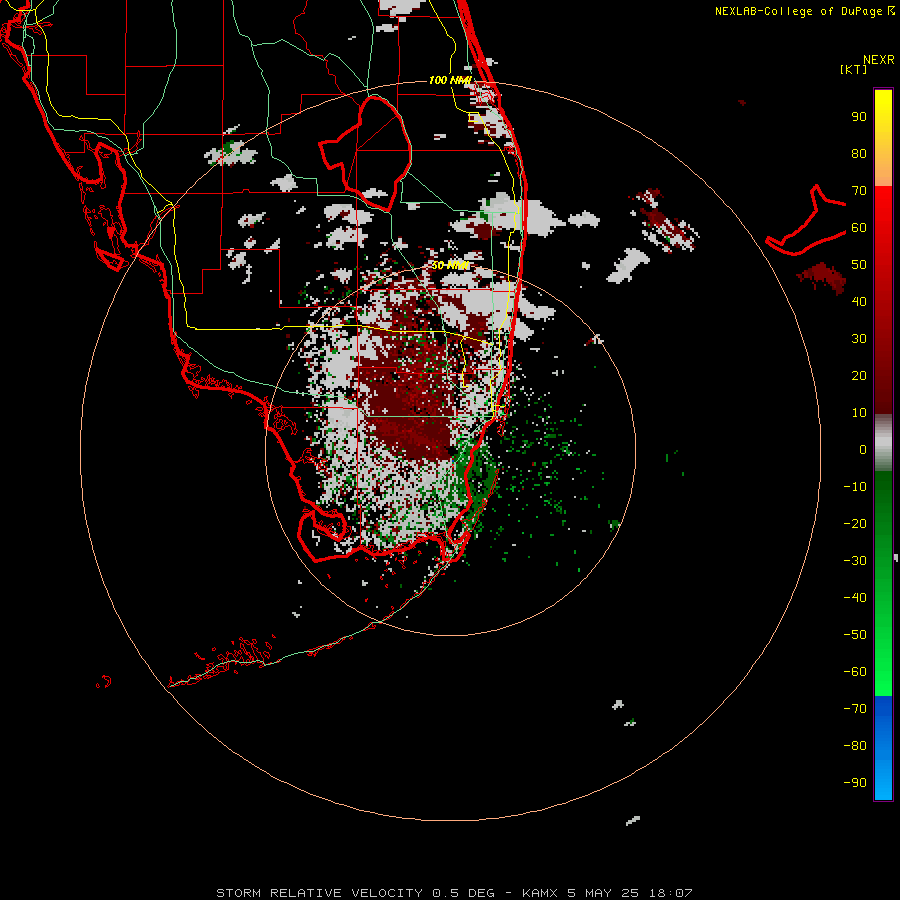The height and width of the screenshot is (900, 900).
Task: Click the positive 30 scale value
Action: [x=859, y=339]
